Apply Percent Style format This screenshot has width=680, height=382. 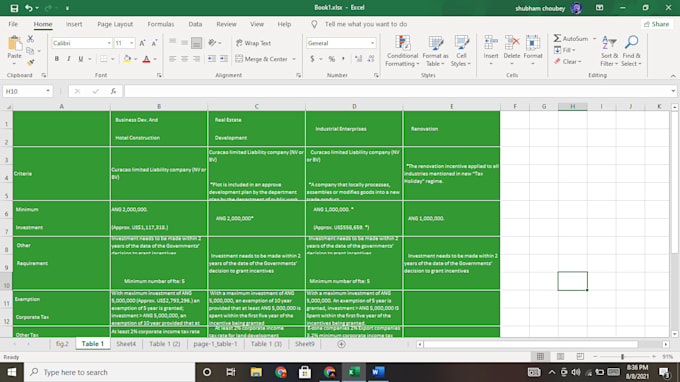[x=332, y=59]
